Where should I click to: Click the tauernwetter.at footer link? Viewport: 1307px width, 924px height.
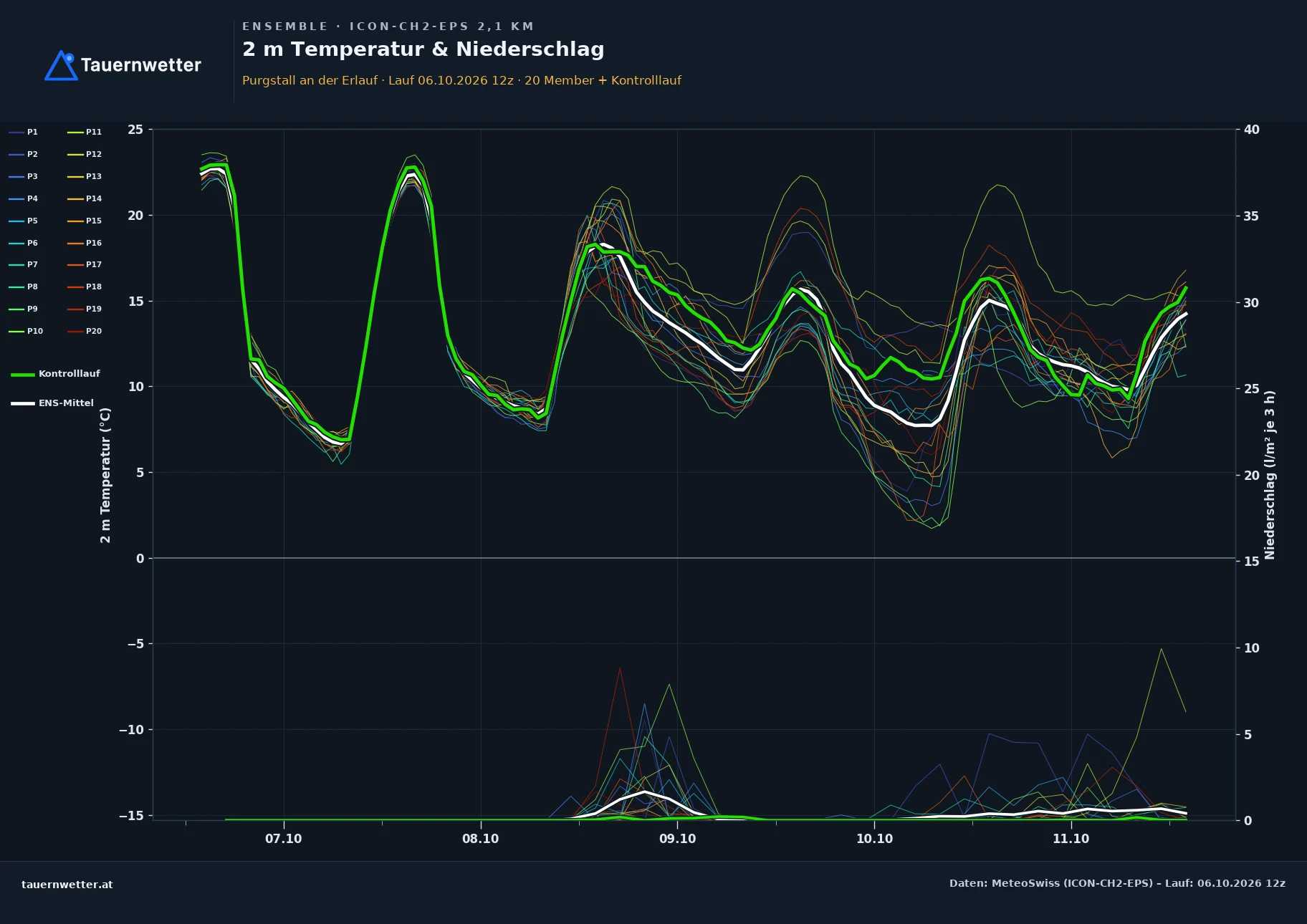pos(67,885)
